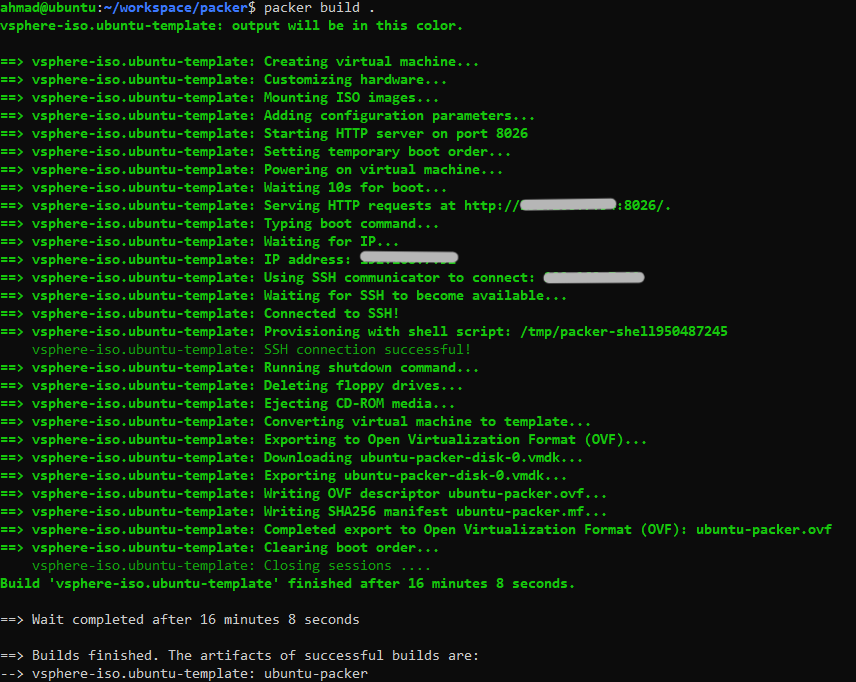Click the 'Customizing hardware...' line
This screenshot has width=856, height=682.
tap(223, 80)
